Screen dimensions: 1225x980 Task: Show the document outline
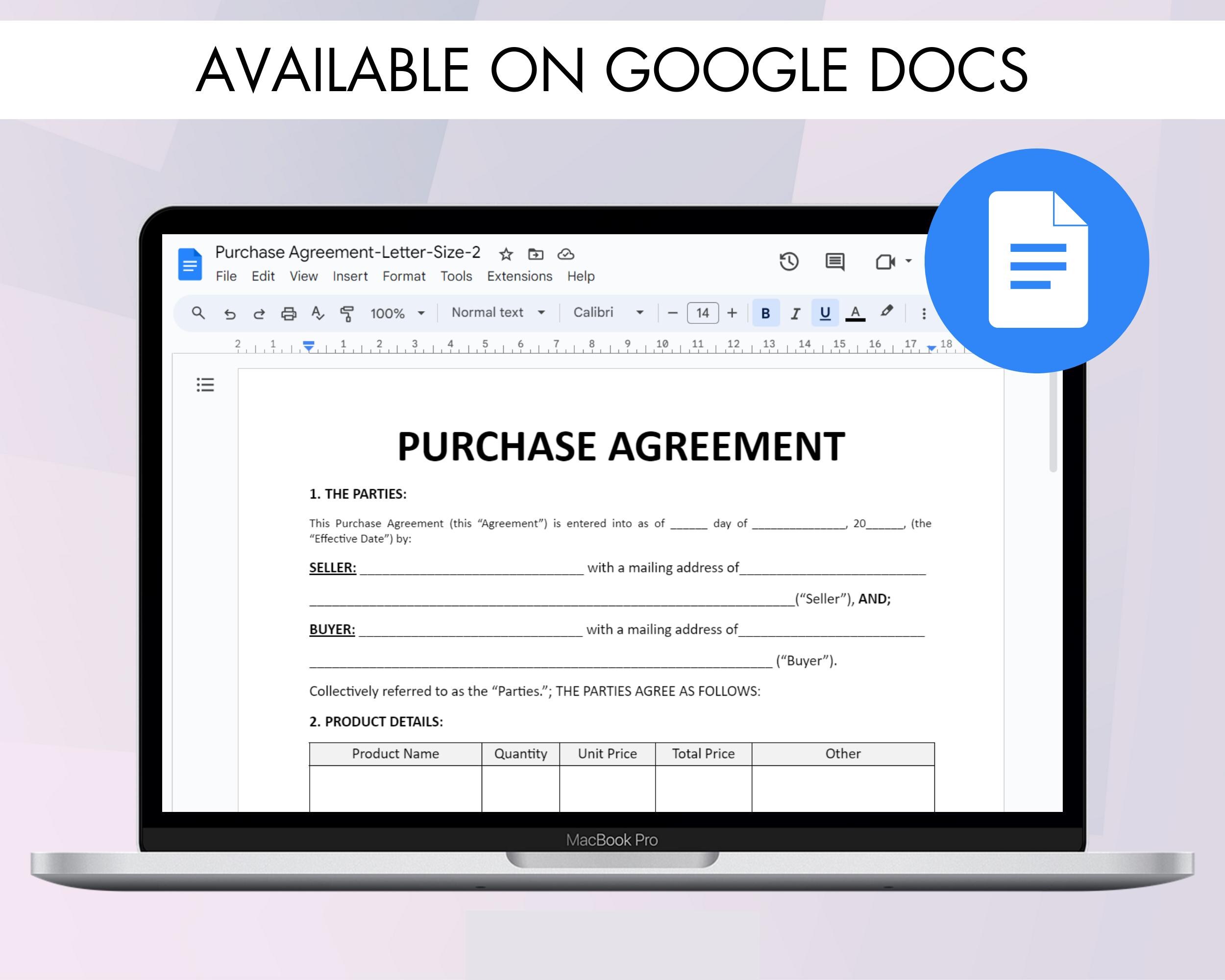pyautogui.click(x=205, y=385)
